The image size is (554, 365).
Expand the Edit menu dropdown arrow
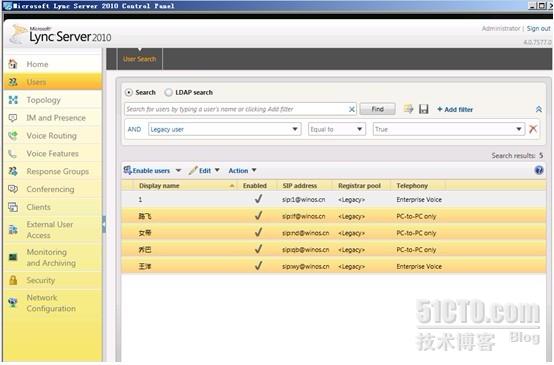[217, 170]
